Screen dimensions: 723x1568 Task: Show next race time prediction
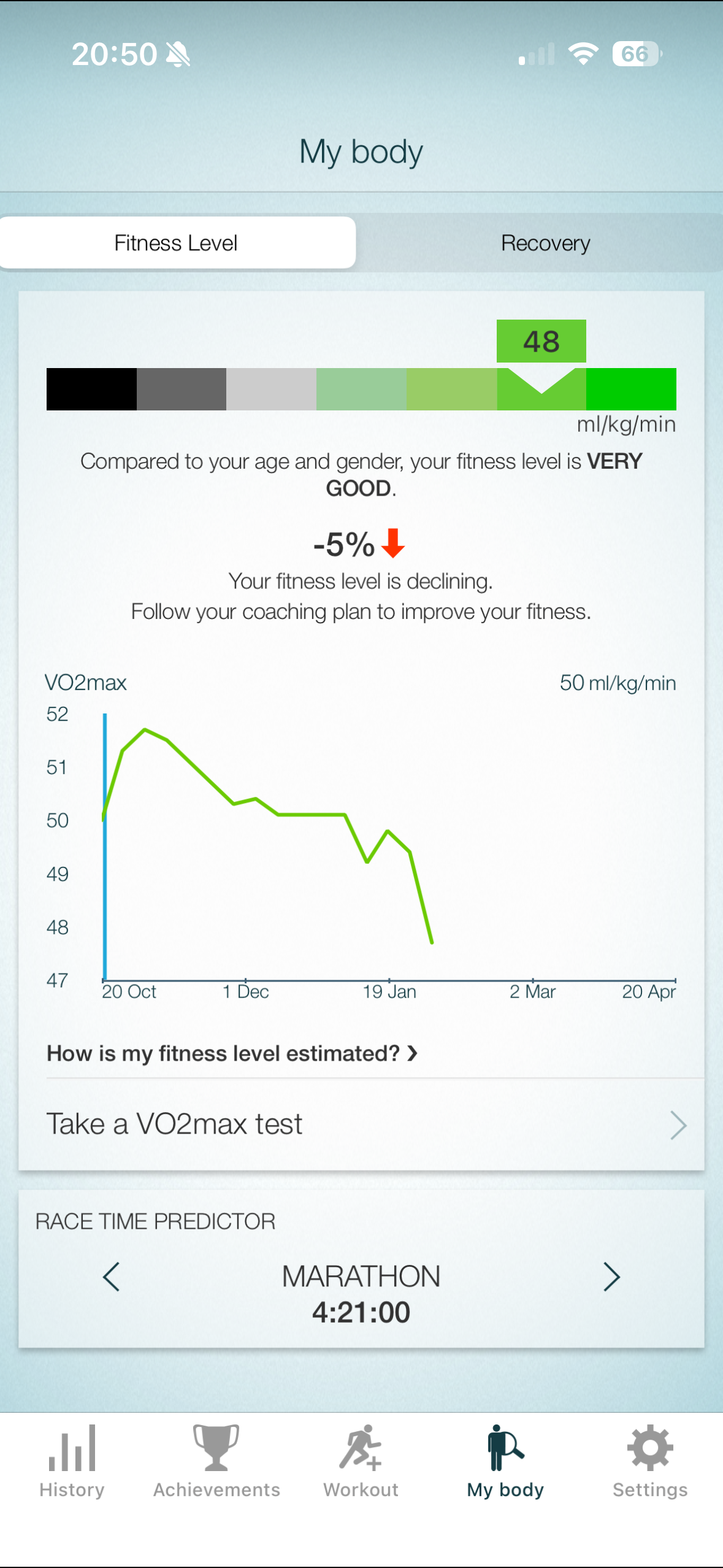click(611, 1277)
